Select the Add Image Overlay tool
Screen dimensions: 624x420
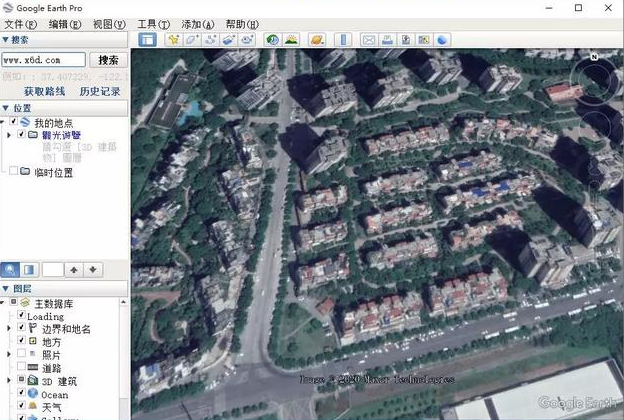[228, 40]
